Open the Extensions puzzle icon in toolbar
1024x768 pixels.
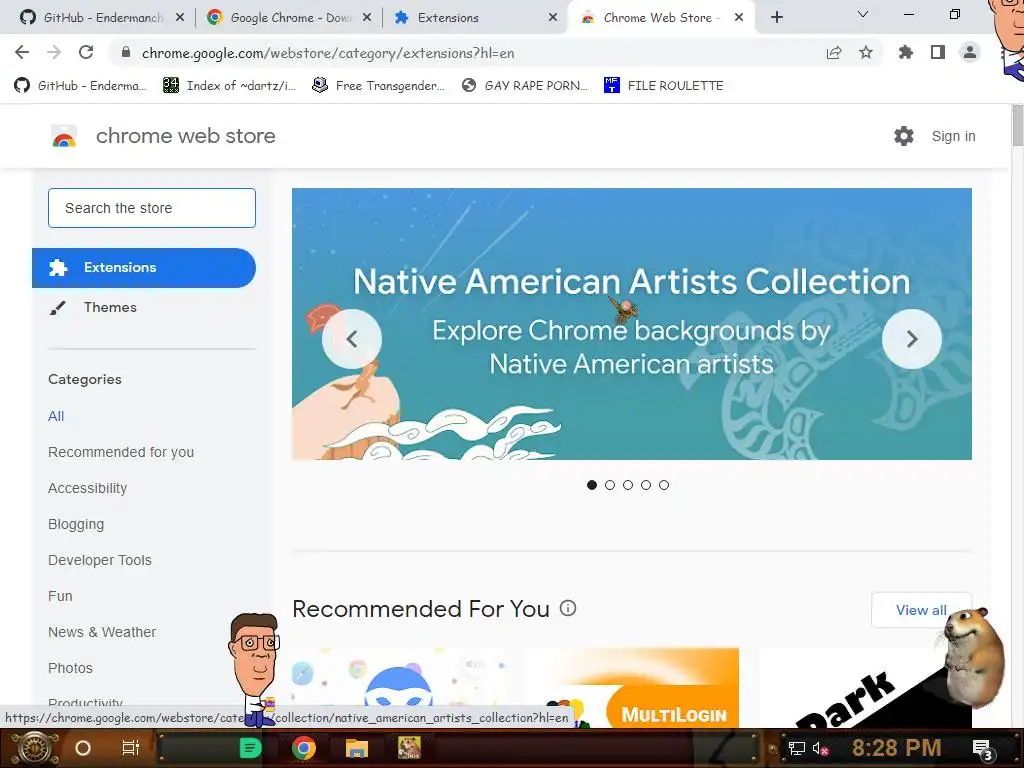click(x=906, y=52)
